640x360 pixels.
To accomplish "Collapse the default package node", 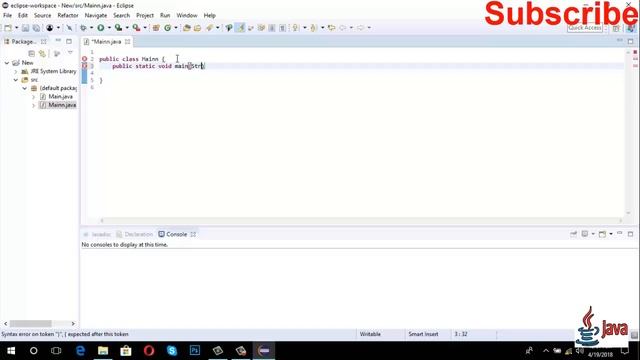I will [x=24, y=88].
